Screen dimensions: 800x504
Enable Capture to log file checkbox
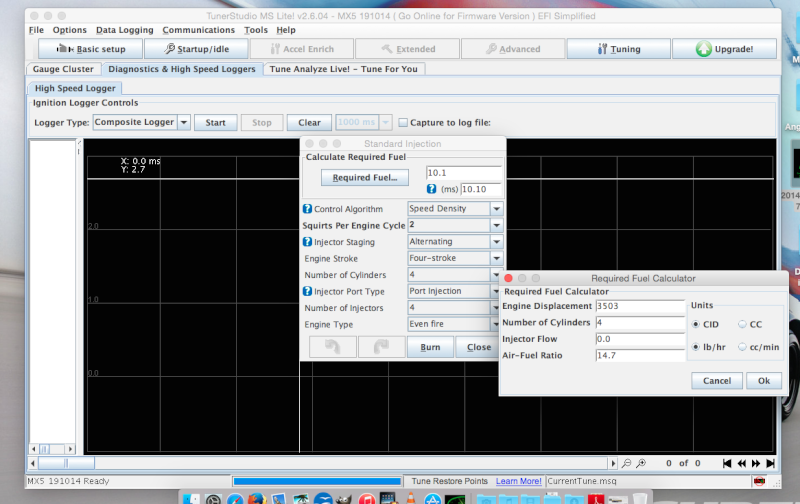(x=403, y=122)
